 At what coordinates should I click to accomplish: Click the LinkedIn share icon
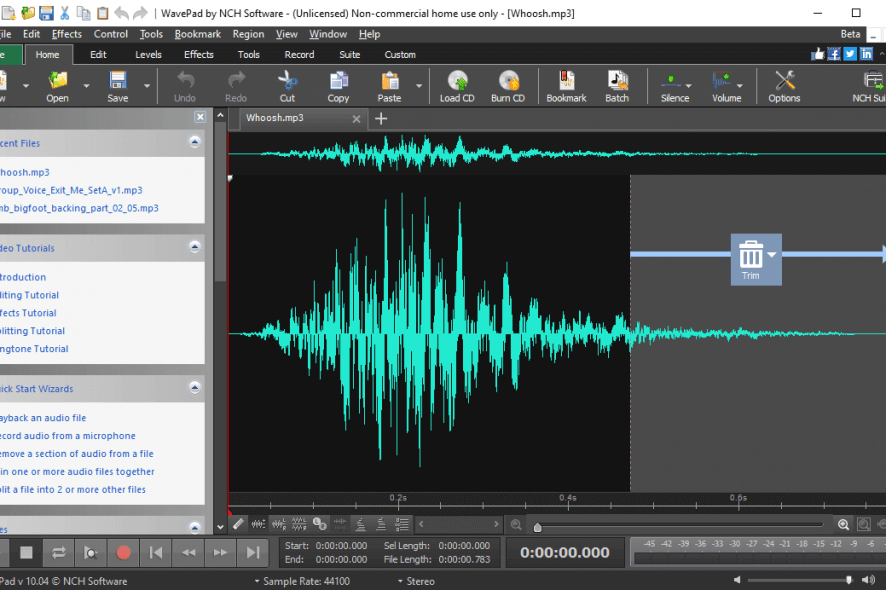pos(866,54)
